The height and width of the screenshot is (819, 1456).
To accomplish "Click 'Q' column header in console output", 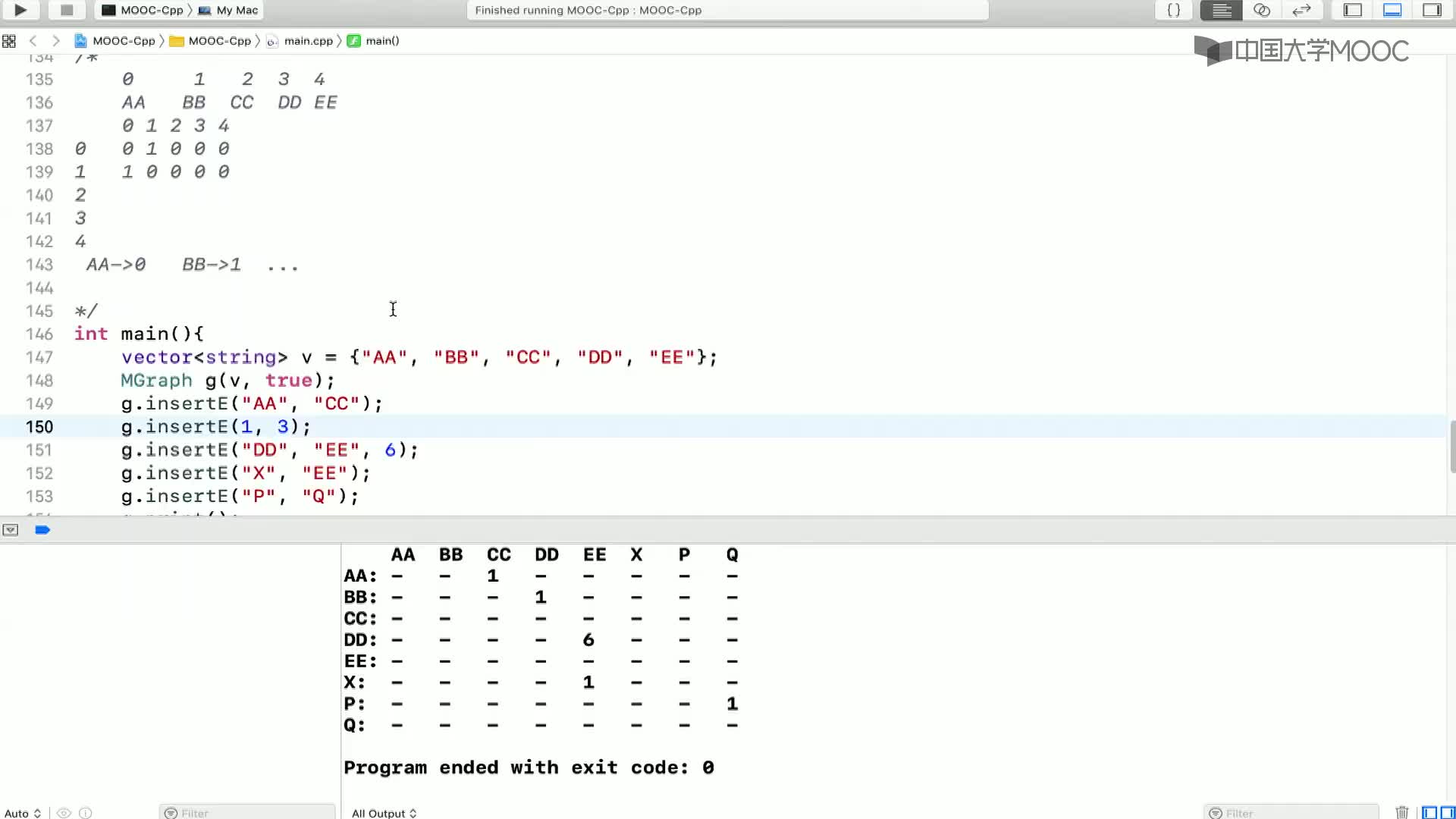I will pos(732,555).
